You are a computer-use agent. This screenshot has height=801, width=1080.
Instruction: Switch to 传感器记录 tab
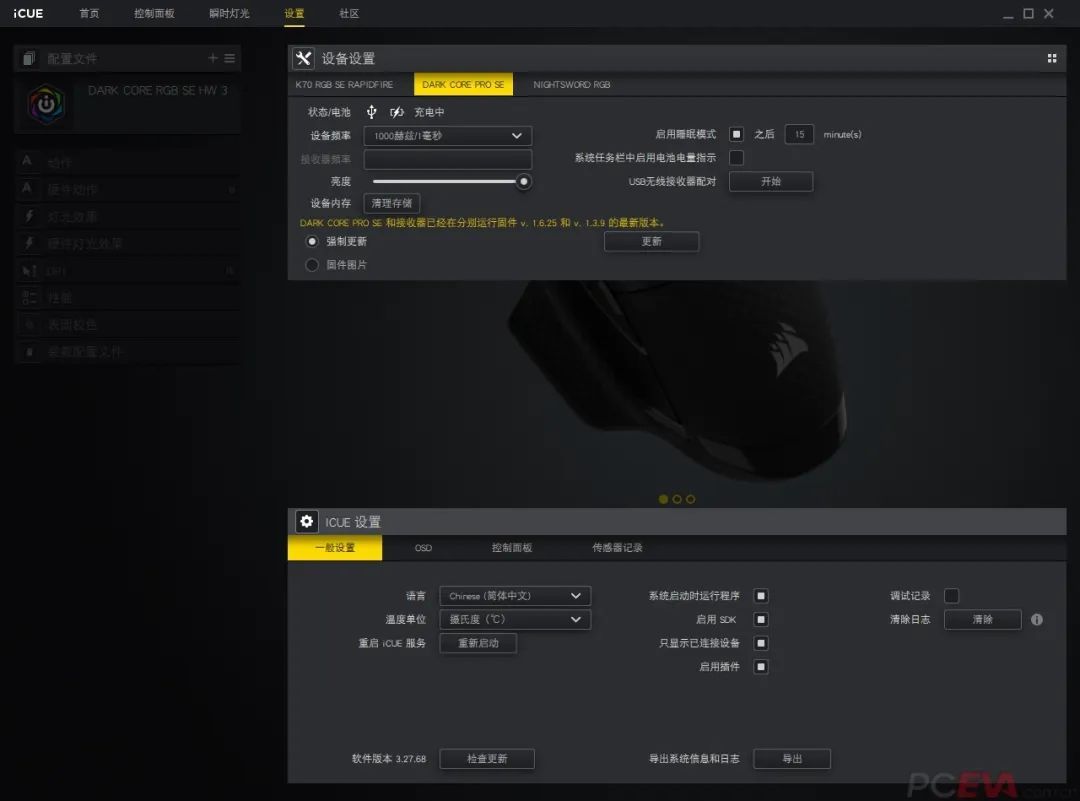click(617, 548)
